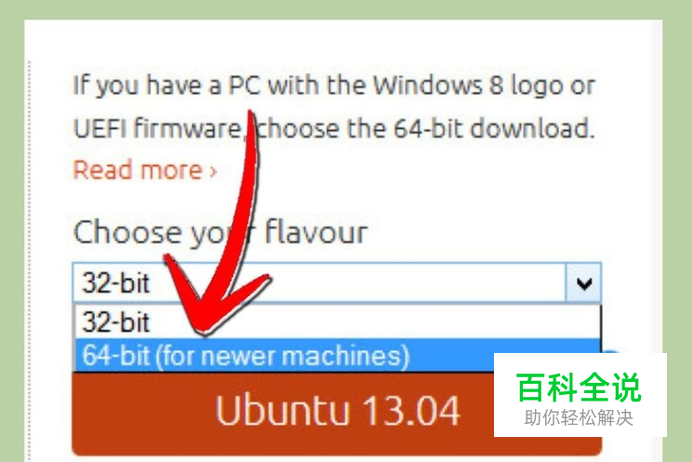Expand the flavour dropdown arrow
Image resolution: width=692 pixels, height=462 pixels.
click(583, 283)
